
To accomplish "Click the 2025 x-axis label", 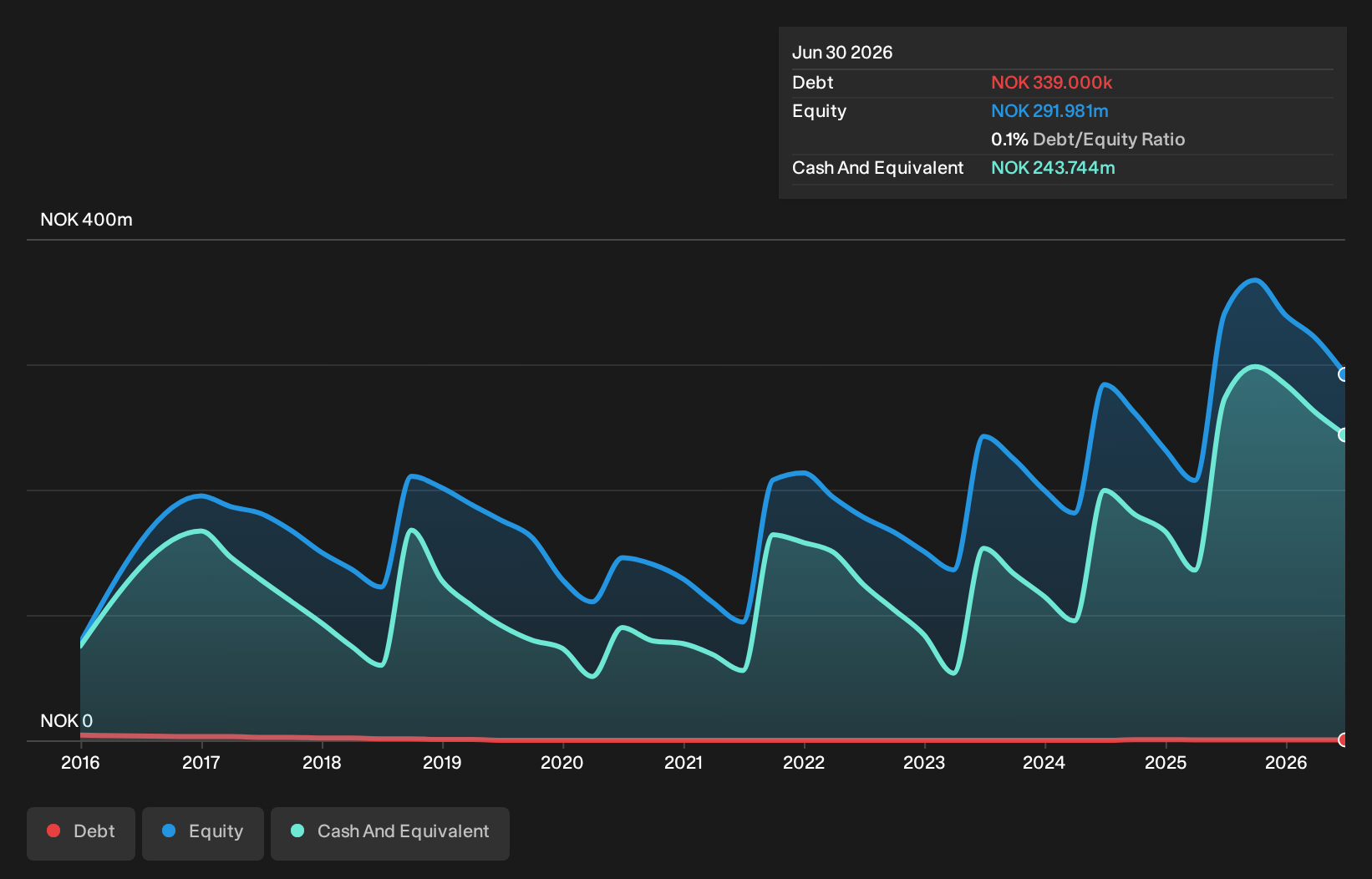I will [x=1166, y=762].
